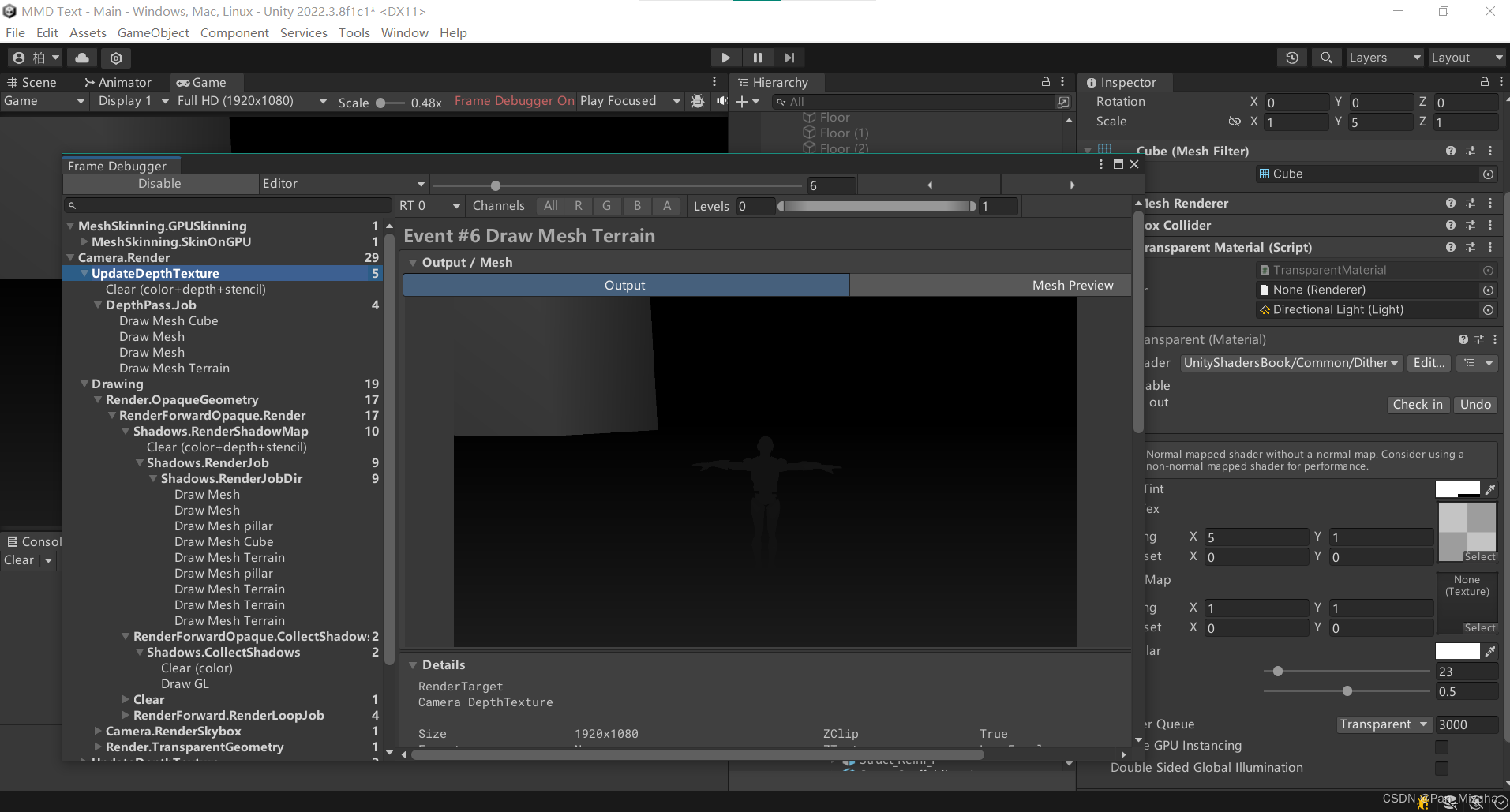Open the Full HD resolution dropdown
Screen dimensions: 1510x812
pyautogui.click(x=251, y=101)
